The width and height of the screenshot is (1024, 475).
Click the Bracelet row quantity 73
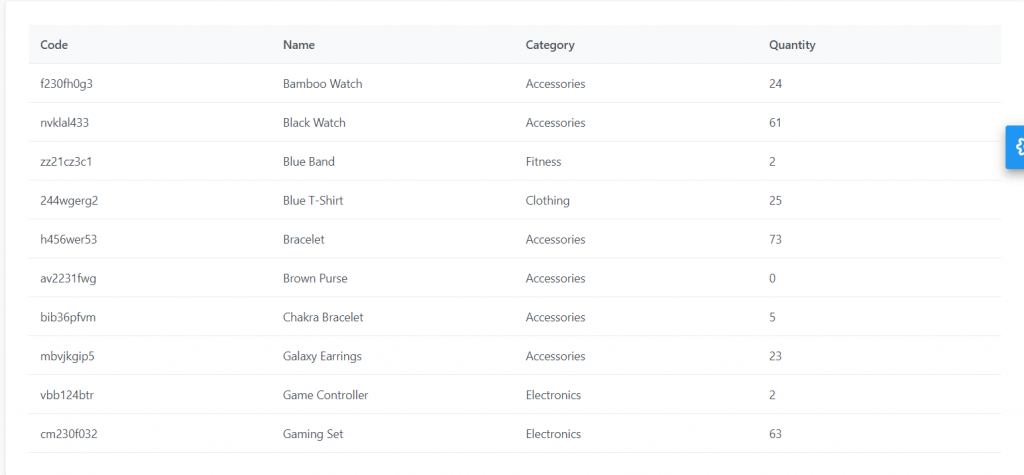775,239
